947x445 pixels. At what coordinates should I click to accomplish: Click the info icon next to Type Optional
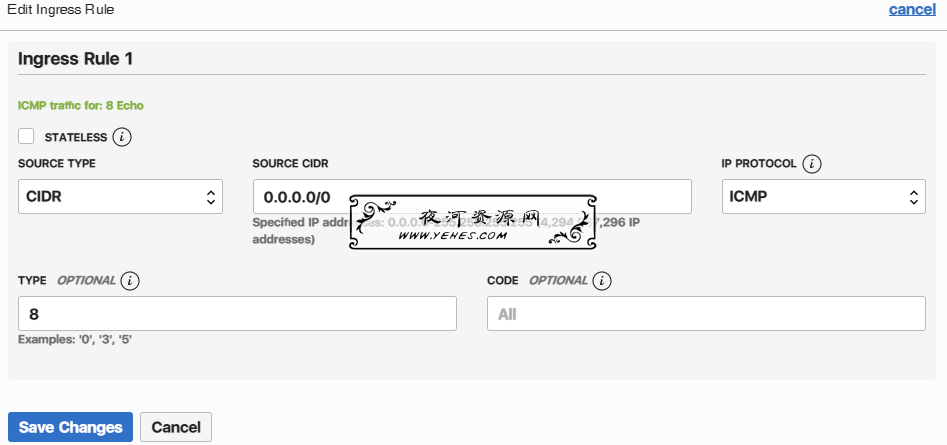click(129, 281)
